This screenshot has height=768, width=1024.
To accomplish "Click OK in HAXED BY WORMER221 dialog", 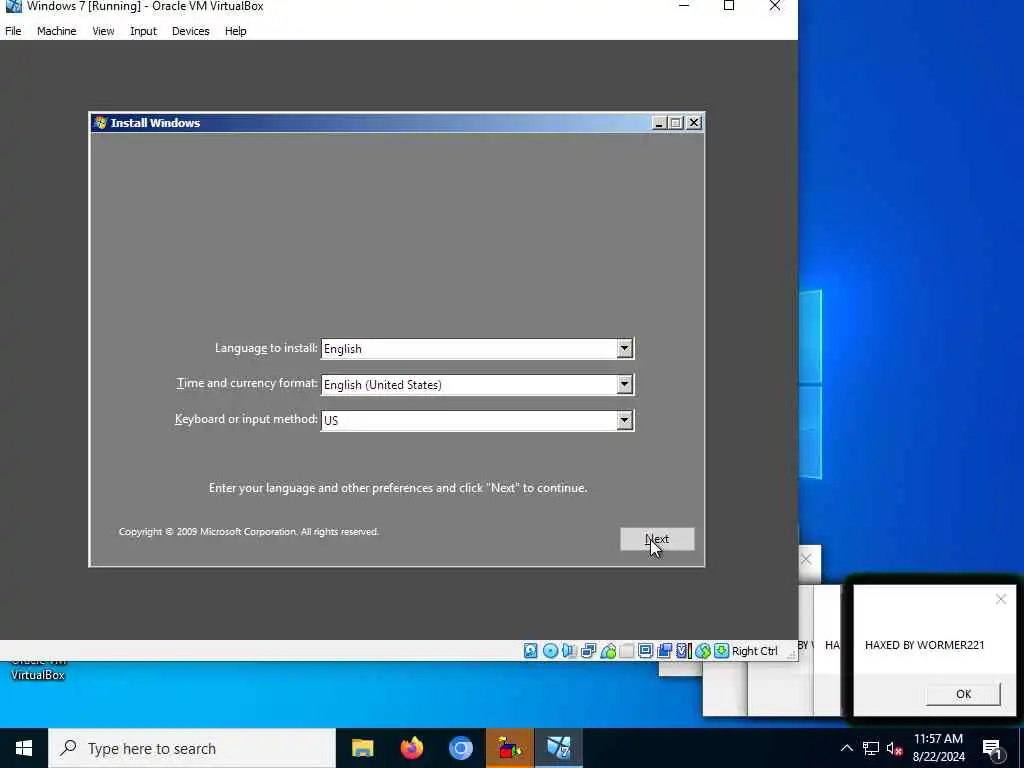I will [963, 694].
